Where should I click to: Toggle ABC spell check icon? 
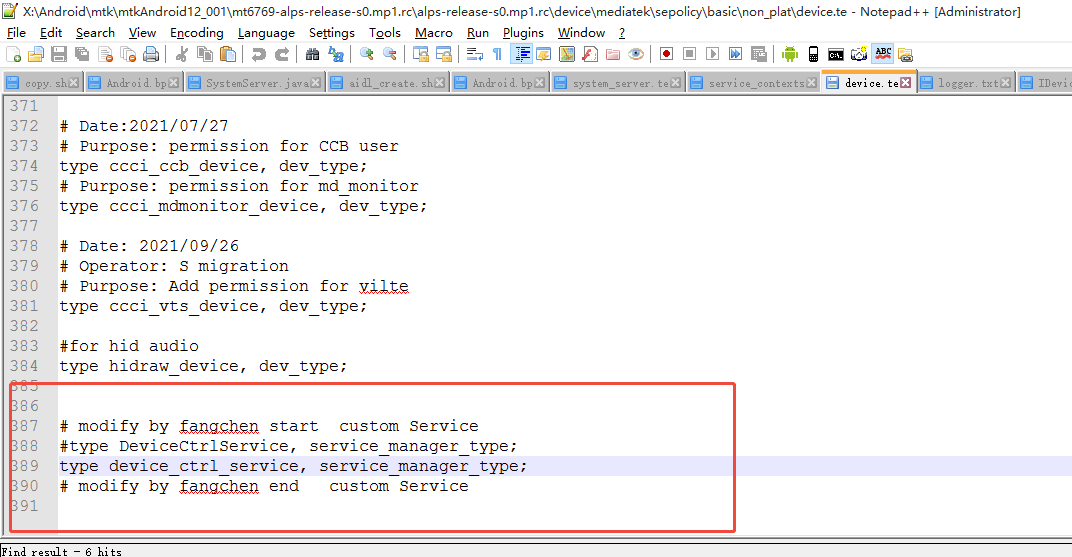(883, 54)
